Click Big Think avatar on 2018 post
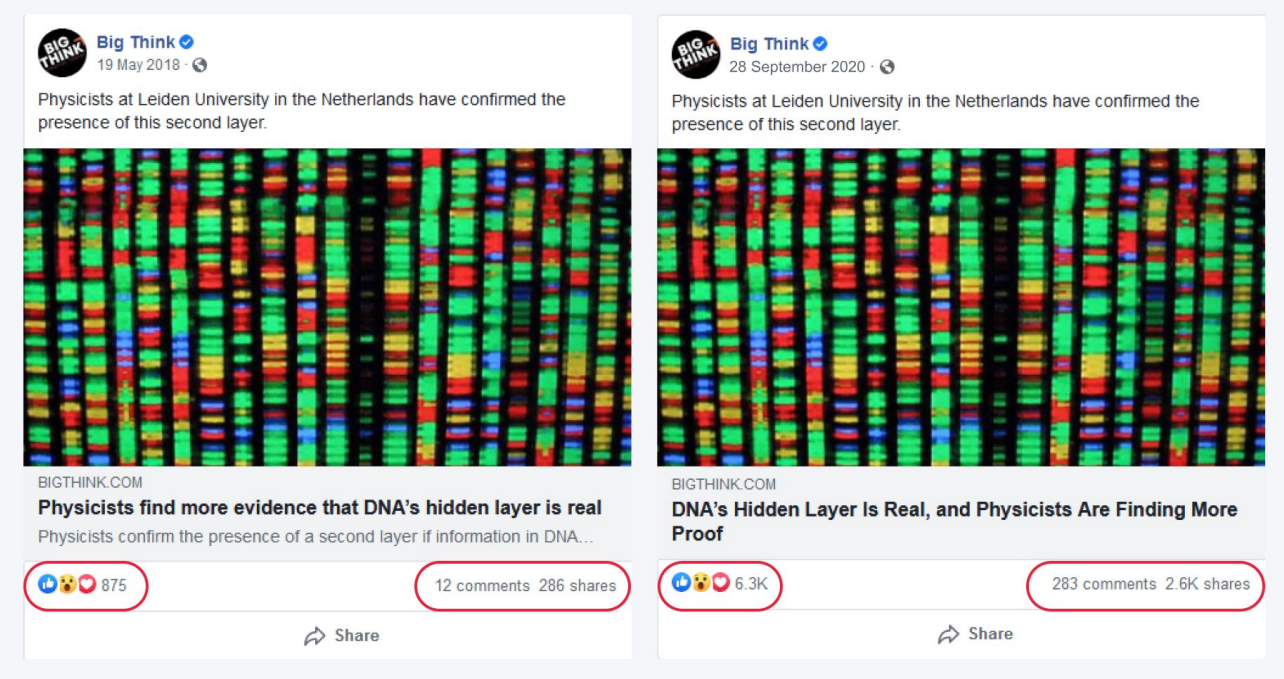 pyautogui.click(x=62, y=53)
